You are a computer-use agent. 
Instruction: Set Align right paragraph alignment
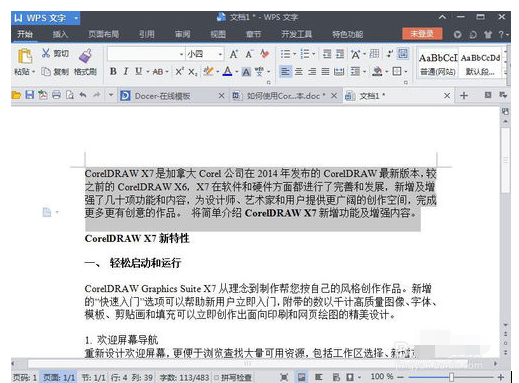(312, 71)
